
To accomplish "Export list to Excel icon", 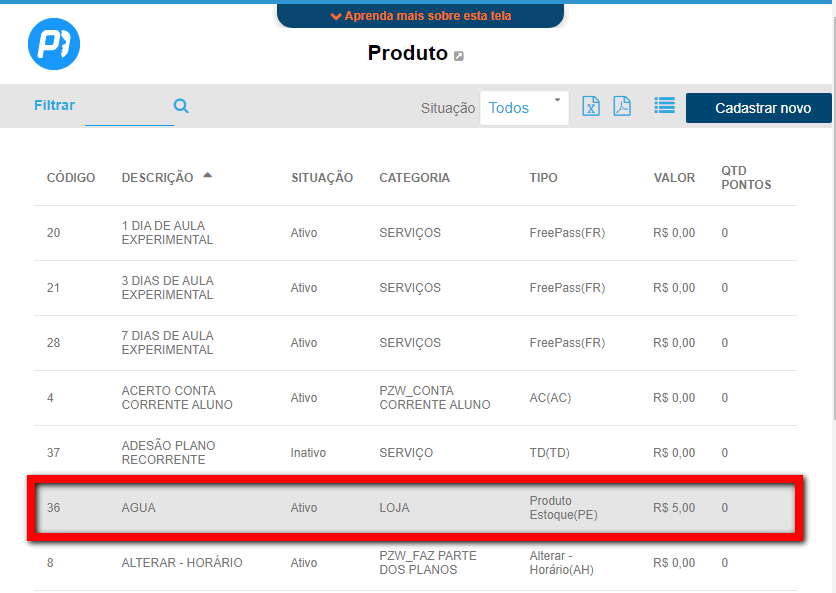I will click(x=591, y=107).
